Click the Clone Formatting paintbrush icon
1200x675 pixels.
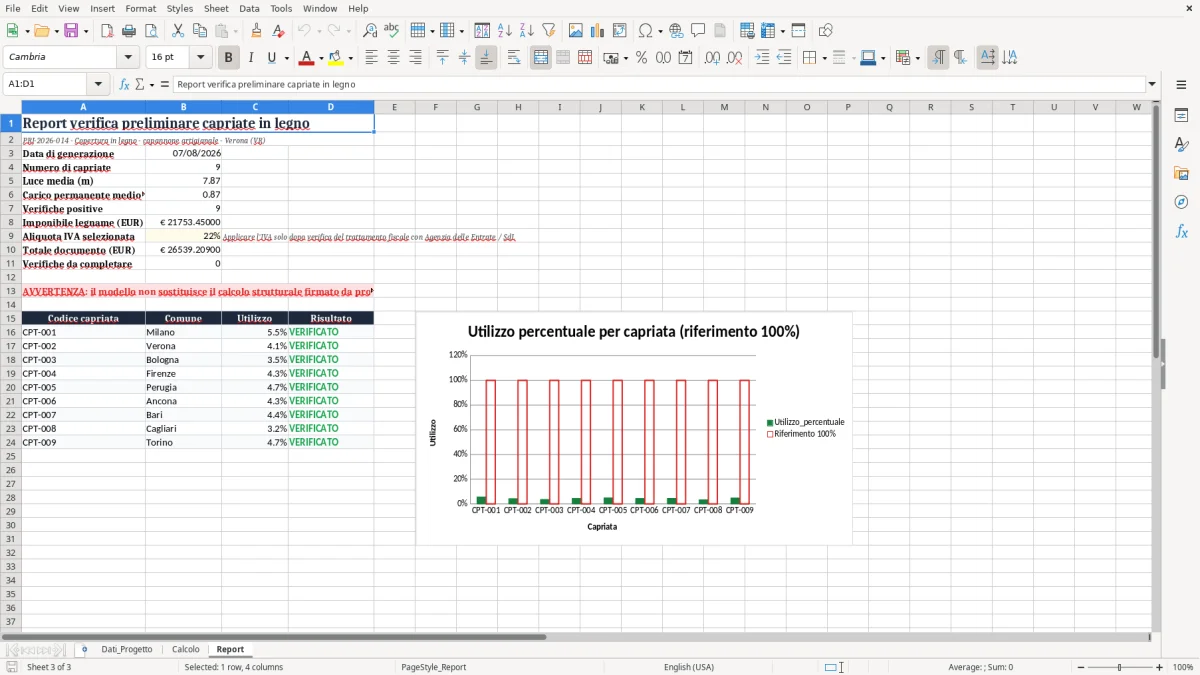click(x=256, y=31)
